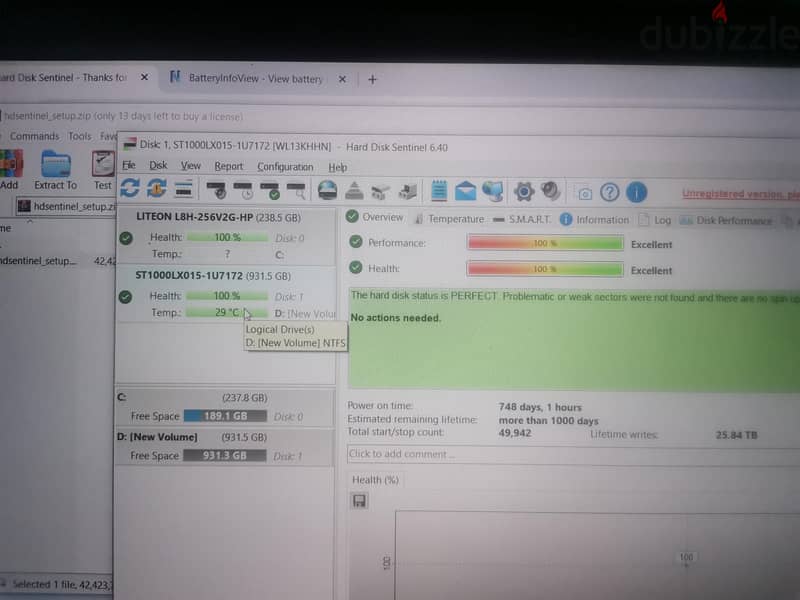Close the Hard Disk Sentinel browser tab

coord(144,77)
